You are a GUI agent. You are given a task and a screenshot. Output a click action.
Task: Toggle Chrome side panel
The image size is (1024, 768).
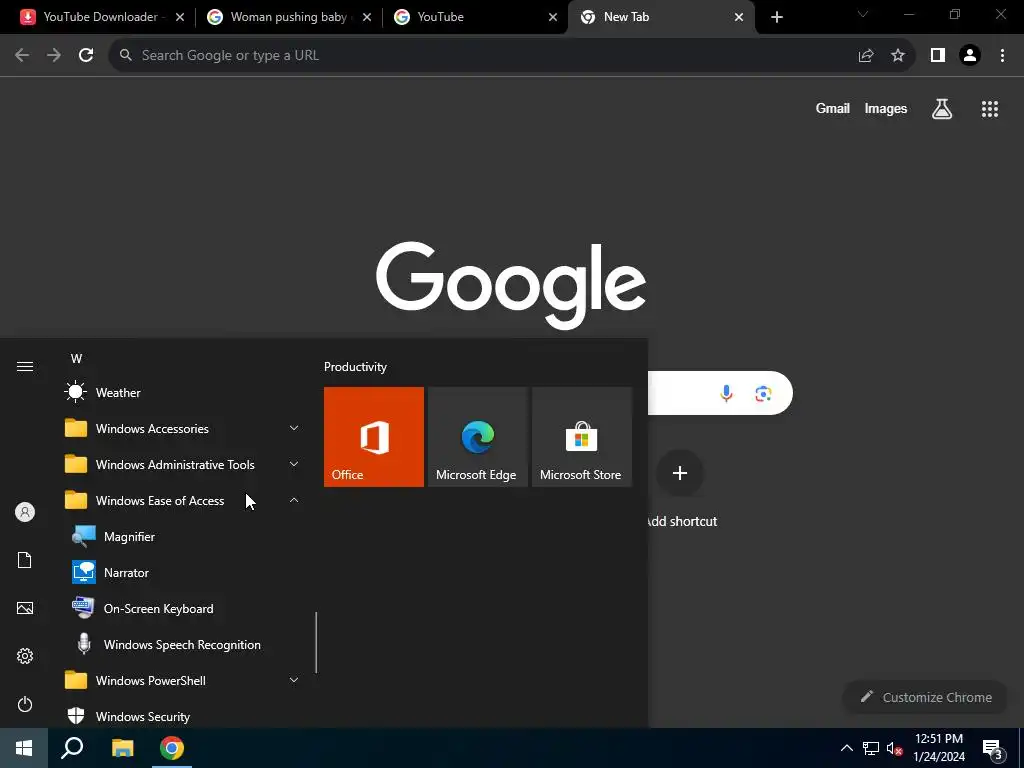(x=938, y=56)
